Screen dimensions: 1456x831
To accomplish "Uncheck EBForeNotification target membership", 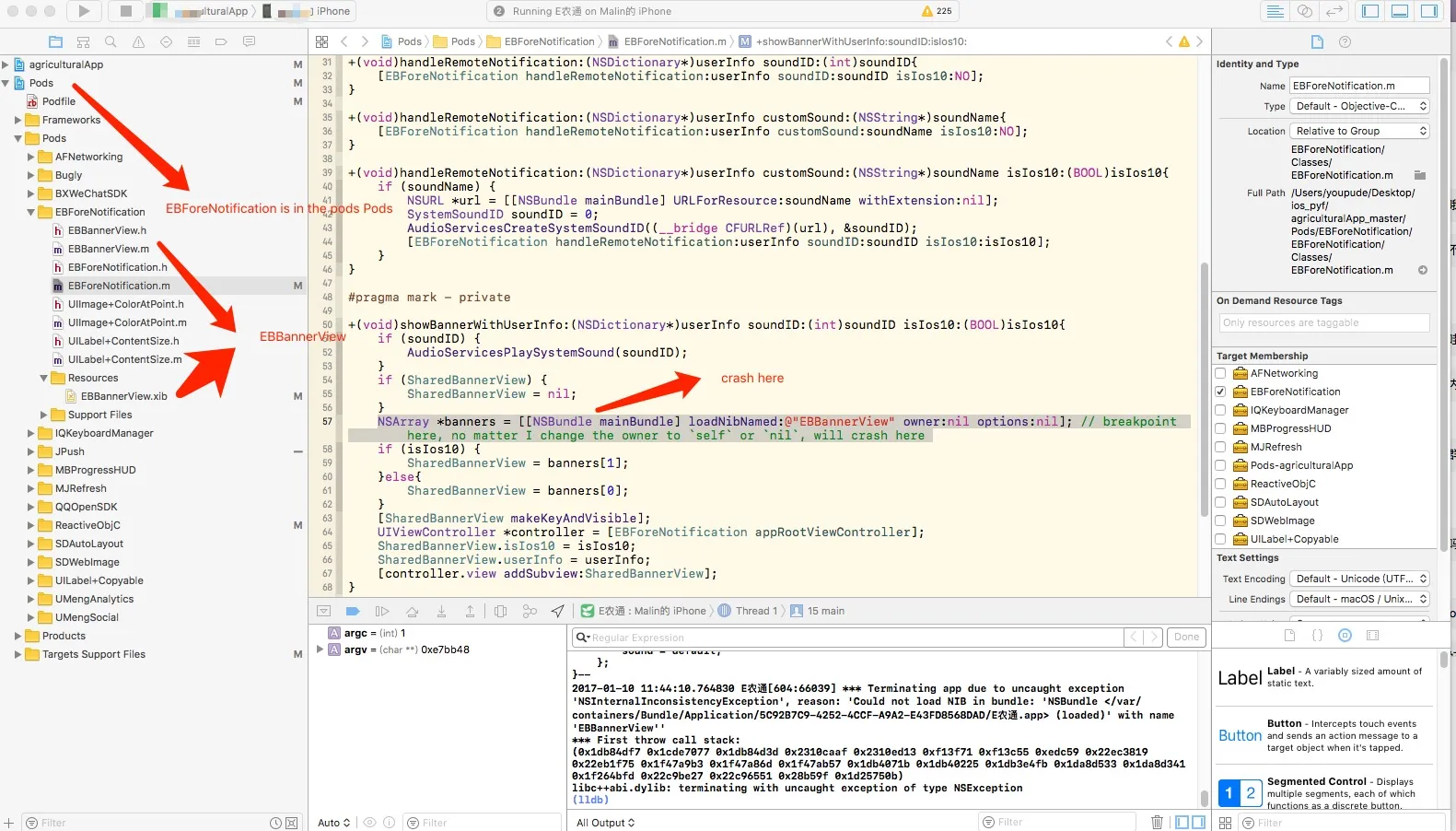I will [1220, 392].
